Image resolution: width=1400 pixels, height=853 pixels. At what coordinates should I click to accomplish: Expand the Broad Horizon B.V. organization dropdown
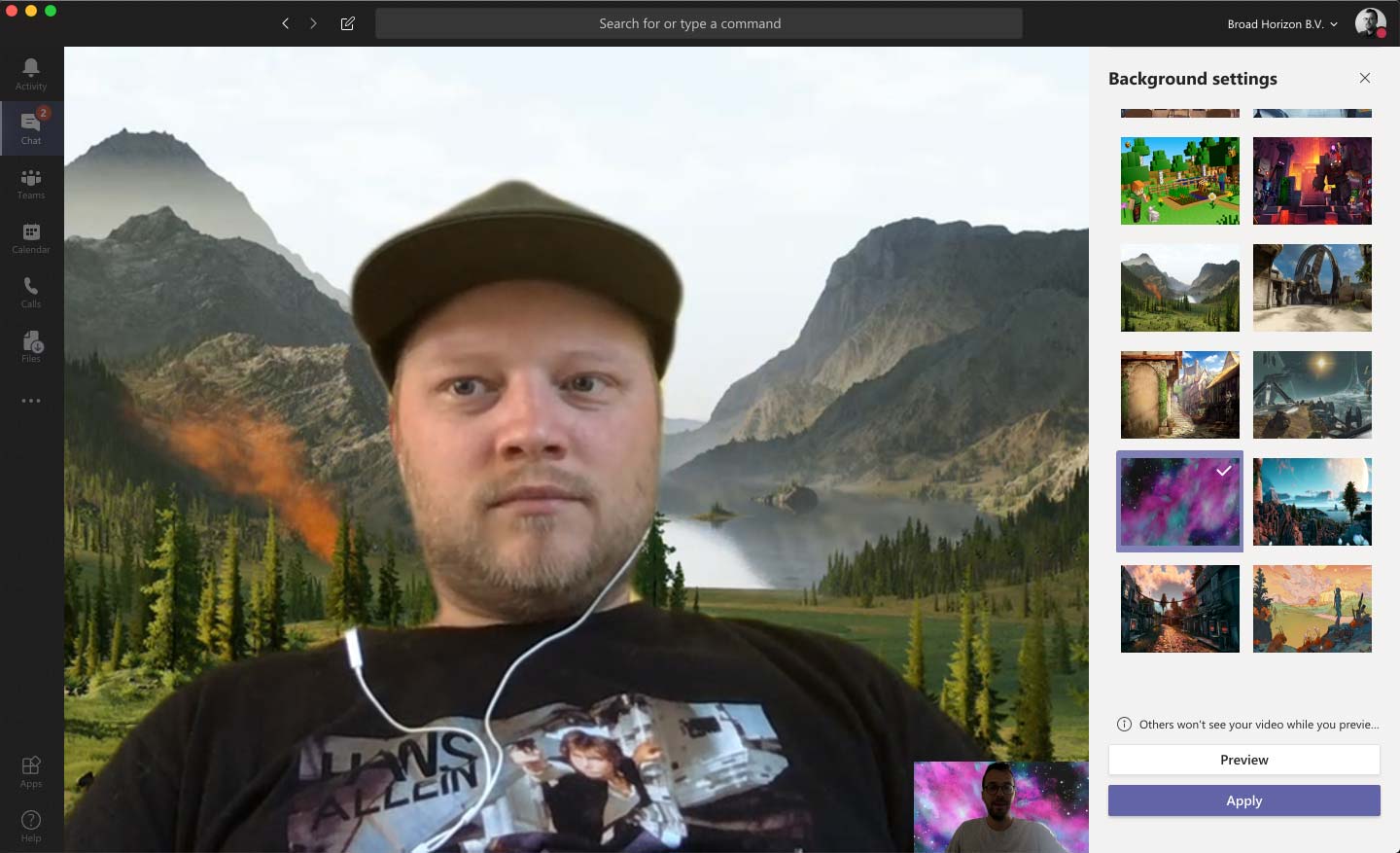coord(1282,23)
